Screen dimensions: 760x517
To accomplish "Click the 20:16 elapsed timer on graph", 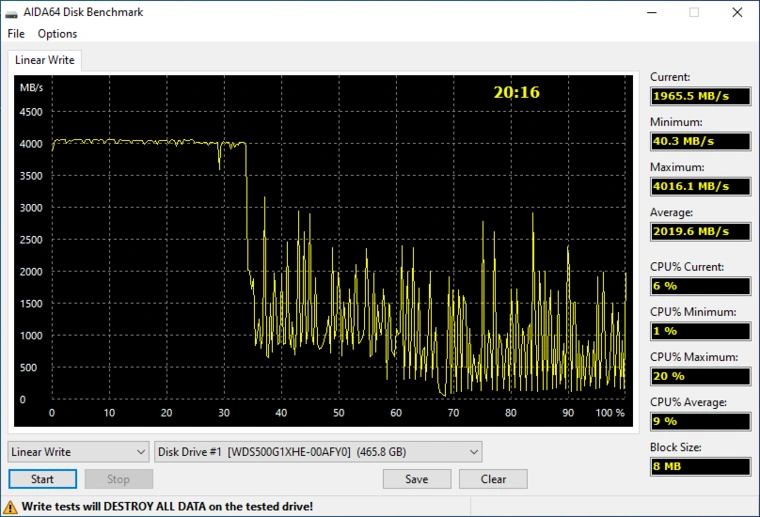I will pos(516,92).
